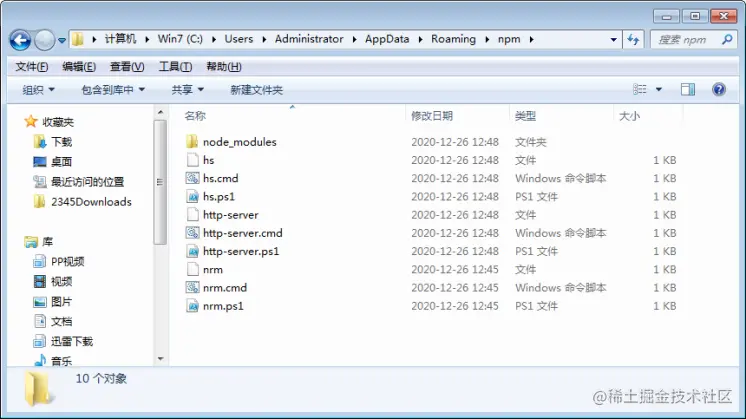Screen dimensions: 746x419
Task: Open 下载 in favorites
Action: point(53,142)
